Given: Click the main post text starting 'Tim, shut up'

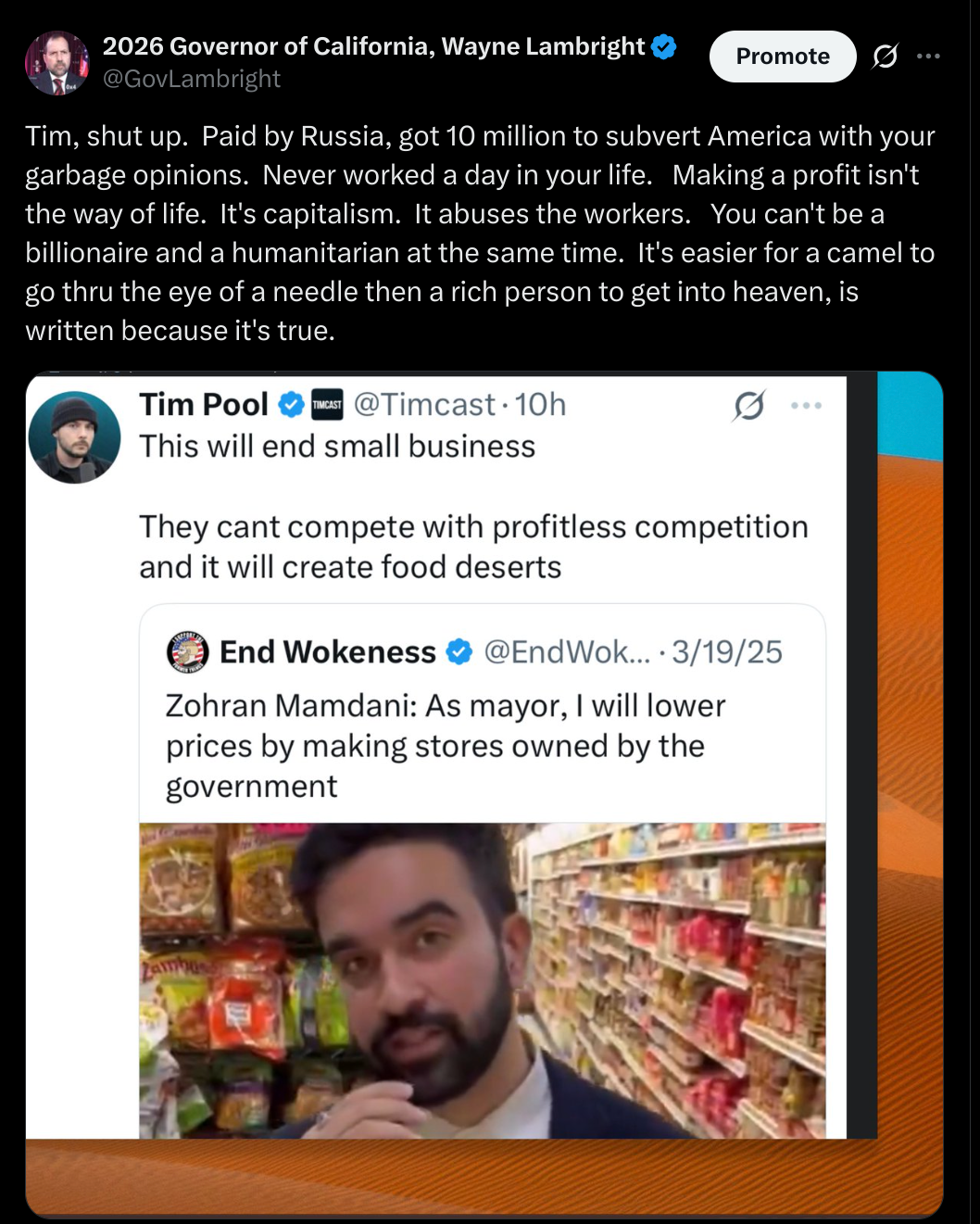Looking at the screenshot, I should click(480, 233).
